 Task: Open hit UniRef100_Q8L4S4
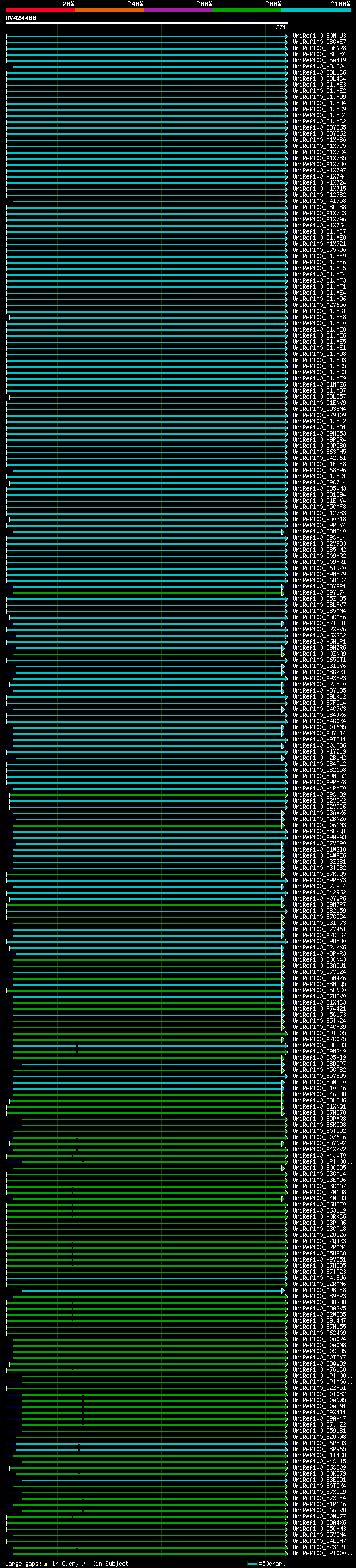click(319, 78)
